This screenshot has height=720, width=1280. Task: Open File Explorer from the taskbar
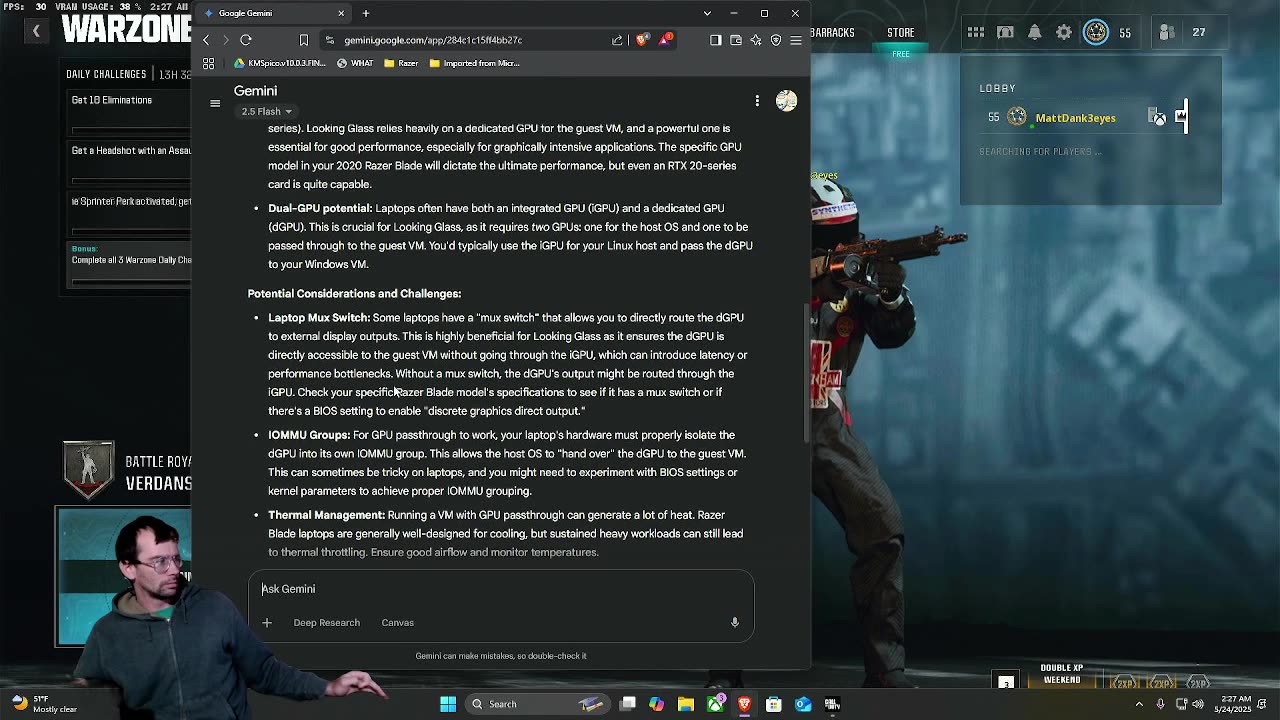click(x=686, y=704)
